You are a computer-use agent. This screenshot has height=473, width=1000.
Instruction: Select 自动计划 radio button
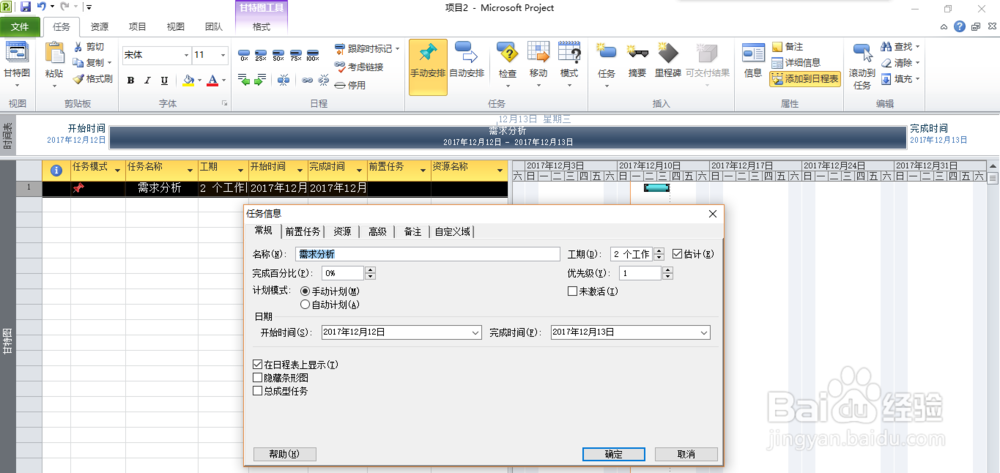pos(304,304)
